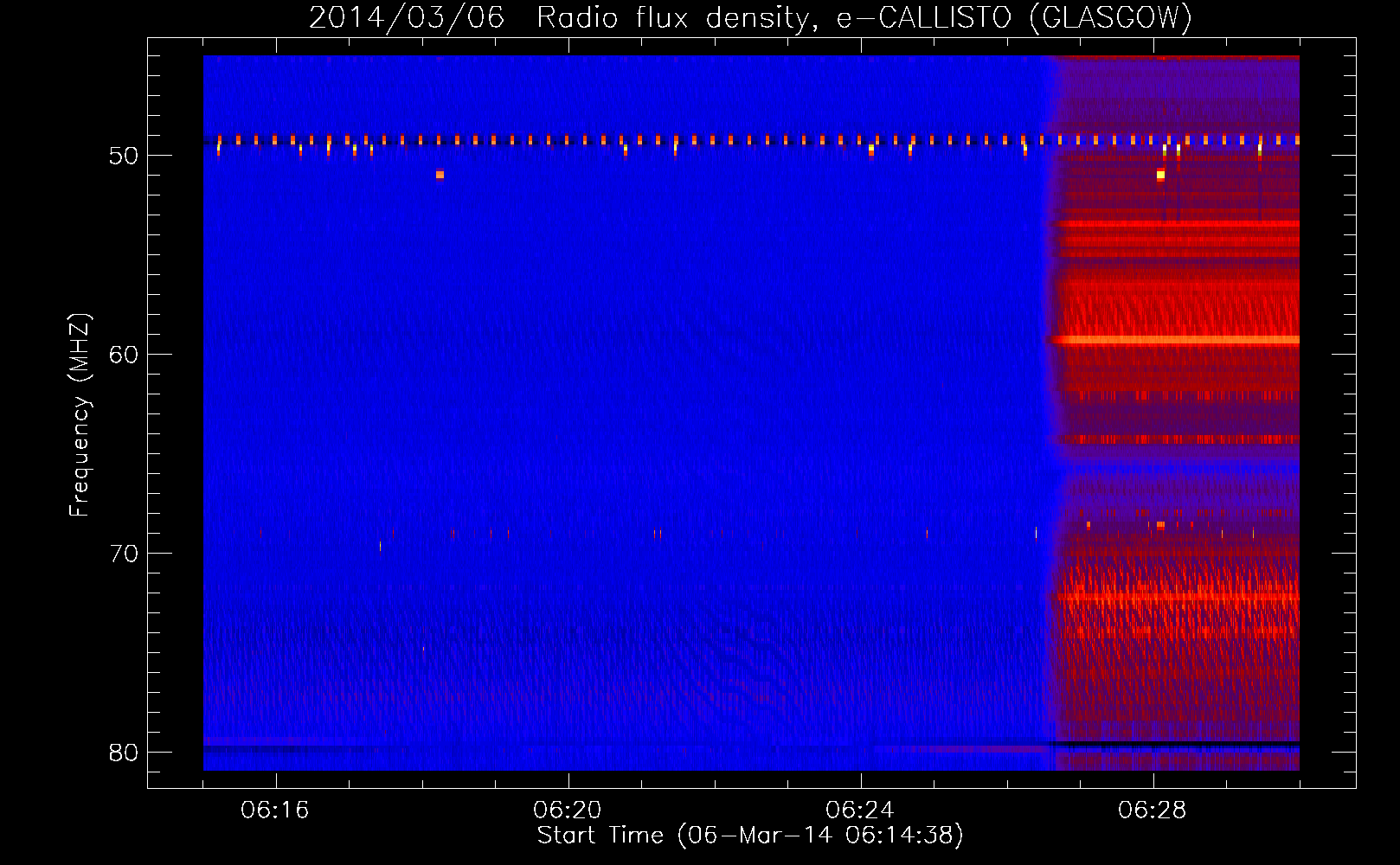Click the 'Start Time (06-Mar-14 06:14:38)' label
Image resolution: width=1400 pixels, height=865 pixels.
tap(750, 836)
